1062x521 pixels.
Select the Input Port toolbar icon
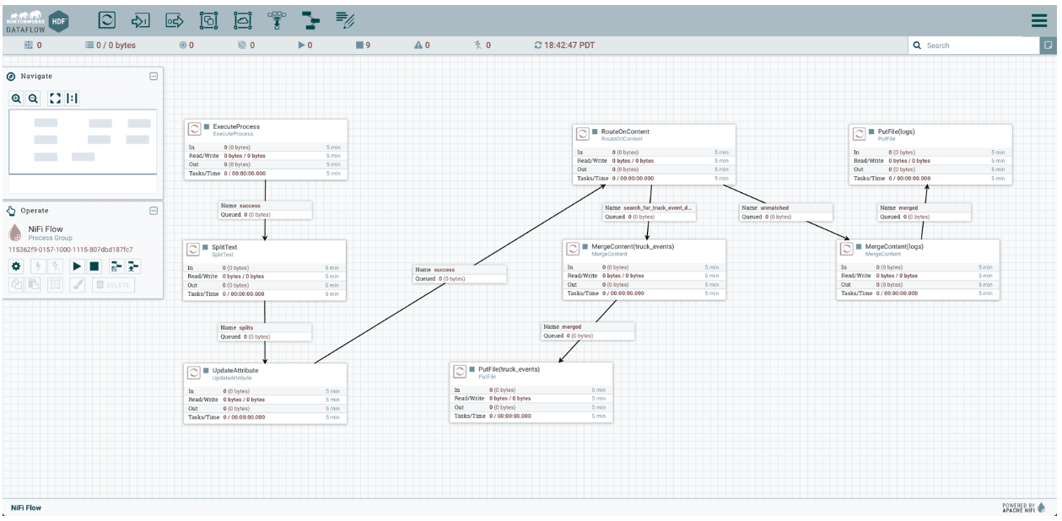(141, 19)
